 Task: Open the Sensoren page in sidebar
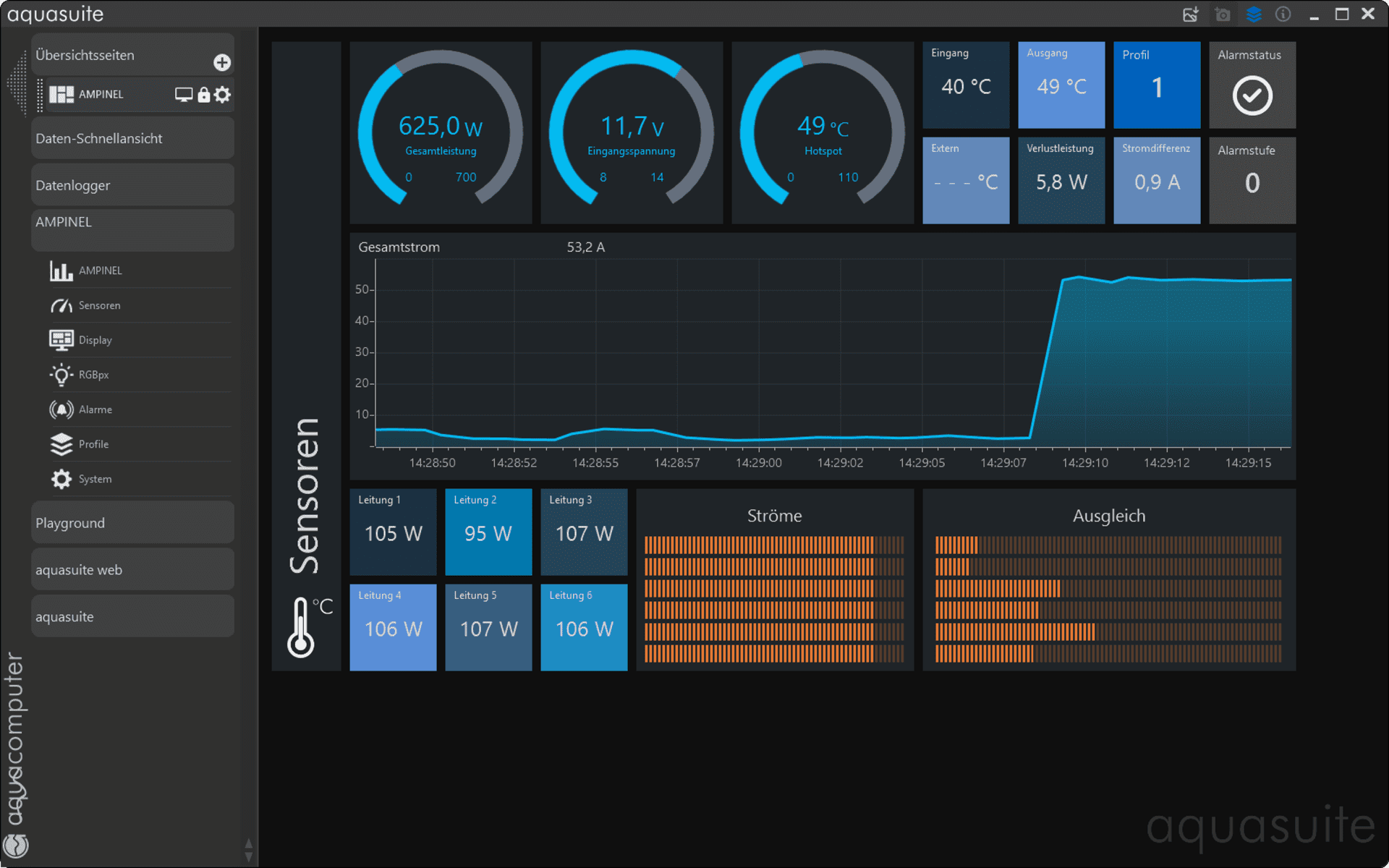point(99,305)
